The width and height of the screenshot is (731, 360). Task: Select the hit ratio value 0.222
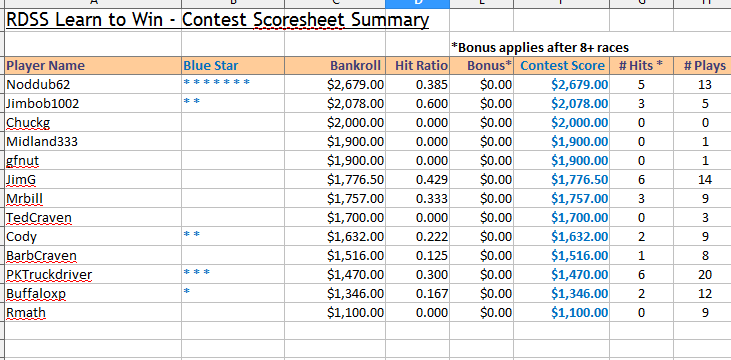pyautogui.click(x=418, y=237)
